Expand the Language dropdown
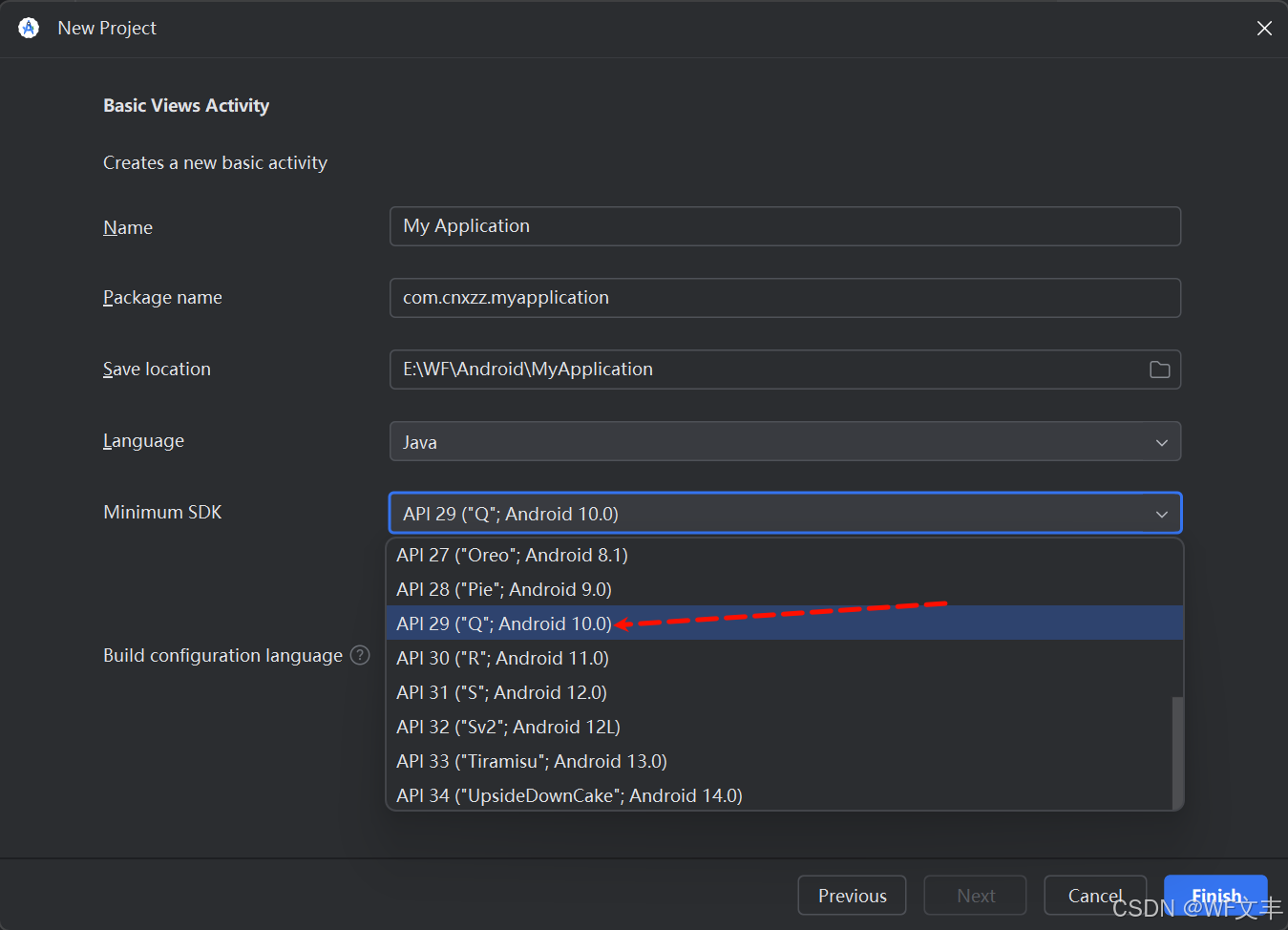 tap(1161, 442)
